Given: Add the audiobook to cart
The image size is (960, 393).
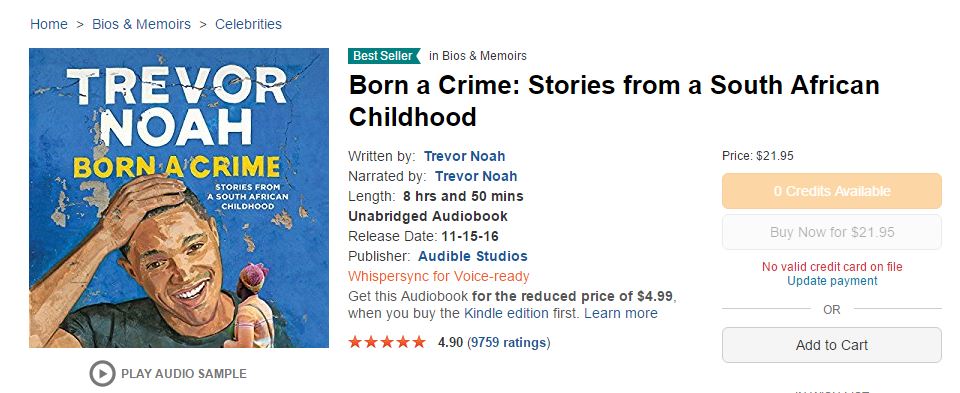Looking at the screenshot, I should [831, 345].
